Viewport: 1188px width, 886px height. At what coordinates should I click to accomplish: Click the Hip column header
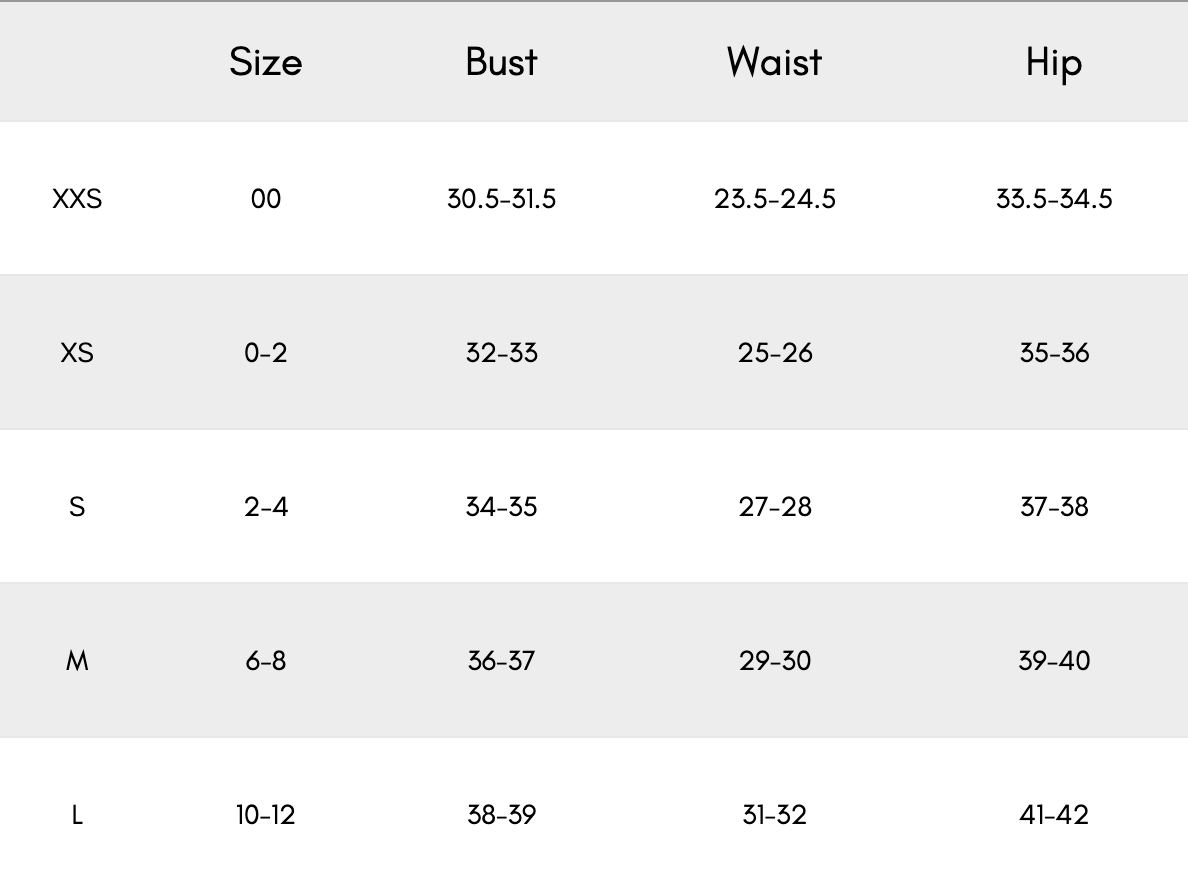coord(1054,63)
